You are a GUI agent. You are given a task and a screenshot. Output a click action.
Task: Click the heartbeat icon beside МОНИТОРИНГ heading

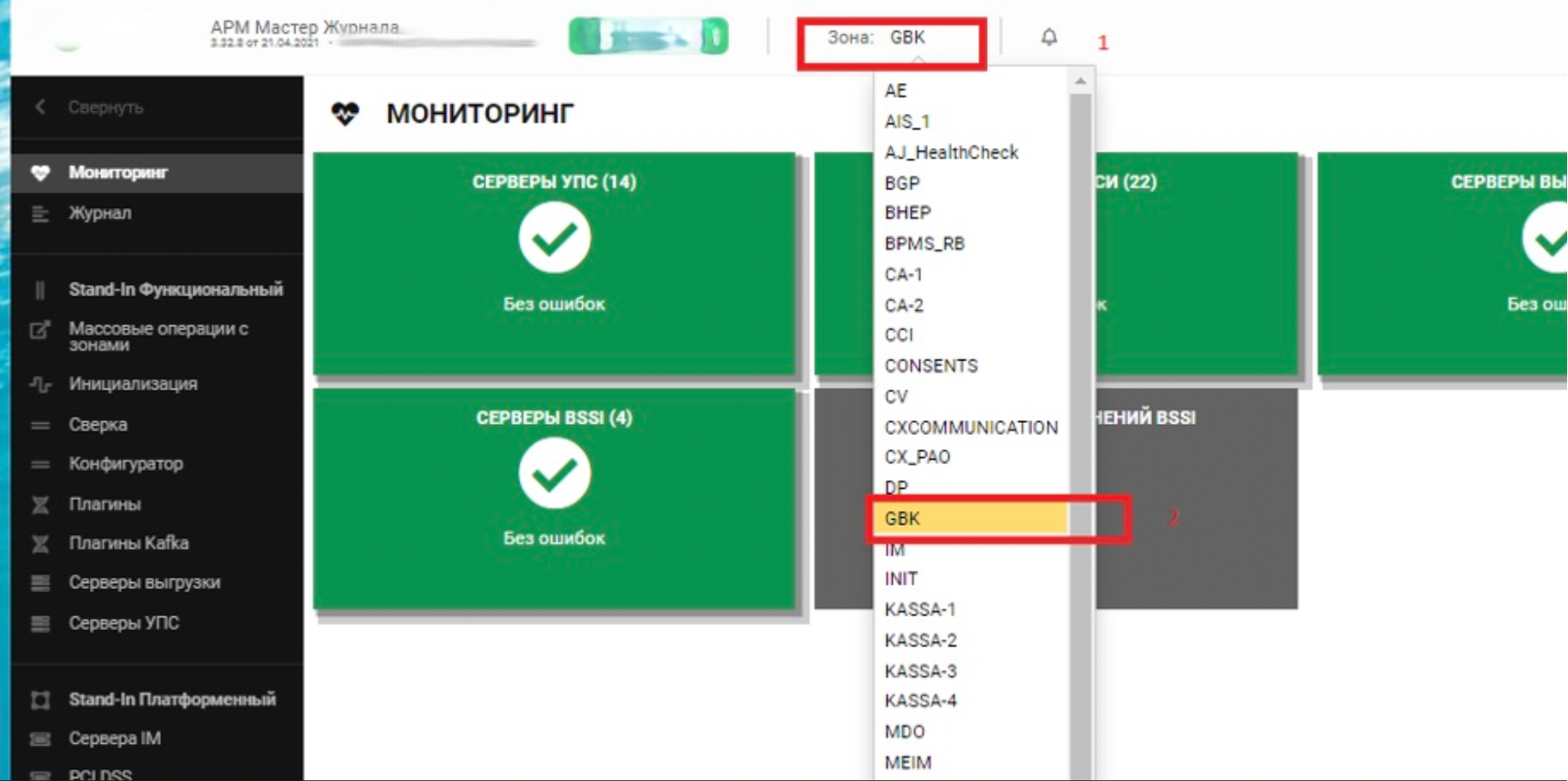click(x=345, y=114)
